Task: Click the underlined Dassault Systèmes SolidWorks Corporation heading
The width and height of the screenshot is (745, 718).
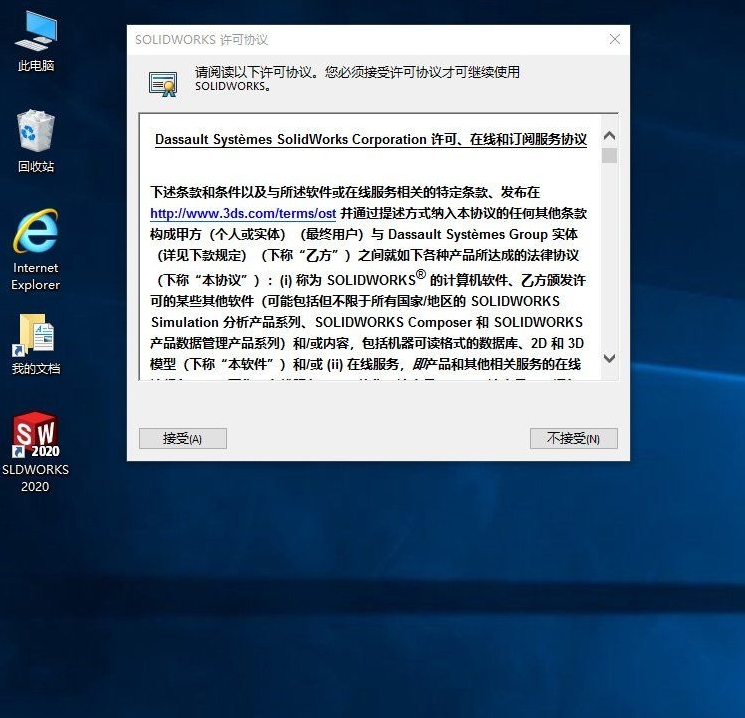Action: [x=371, y=140]
